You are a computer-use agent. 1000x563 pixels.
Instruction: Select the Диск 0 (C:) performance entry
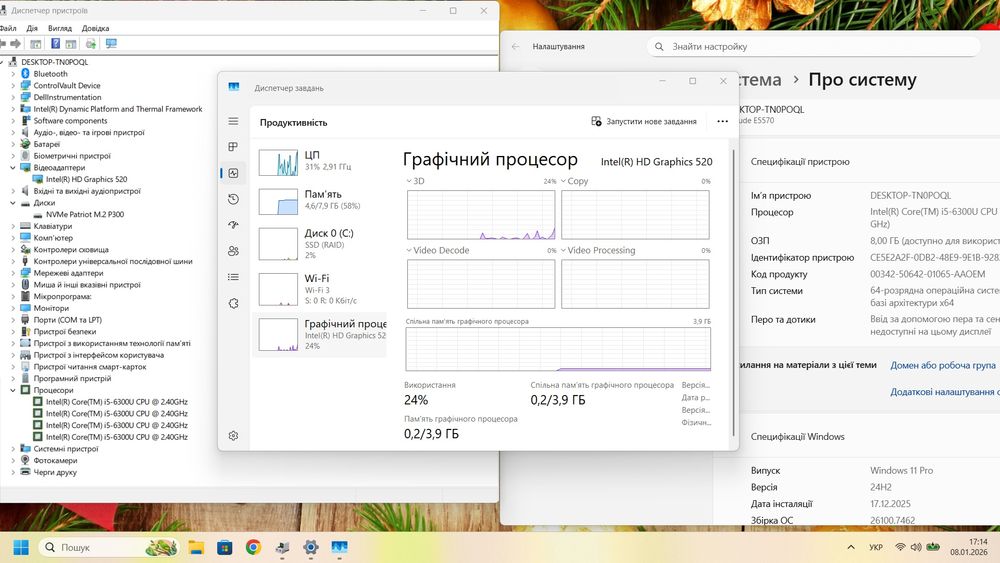pos(319,244)
